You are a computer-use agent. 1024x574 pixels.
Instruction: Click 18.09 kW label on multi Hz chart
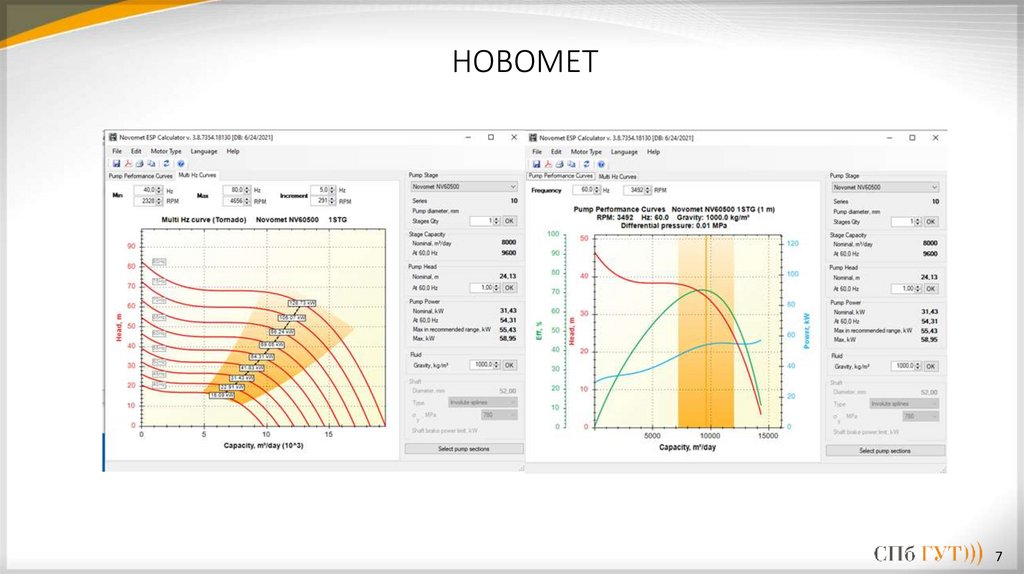pyautogui.click(x=221, y=396)
